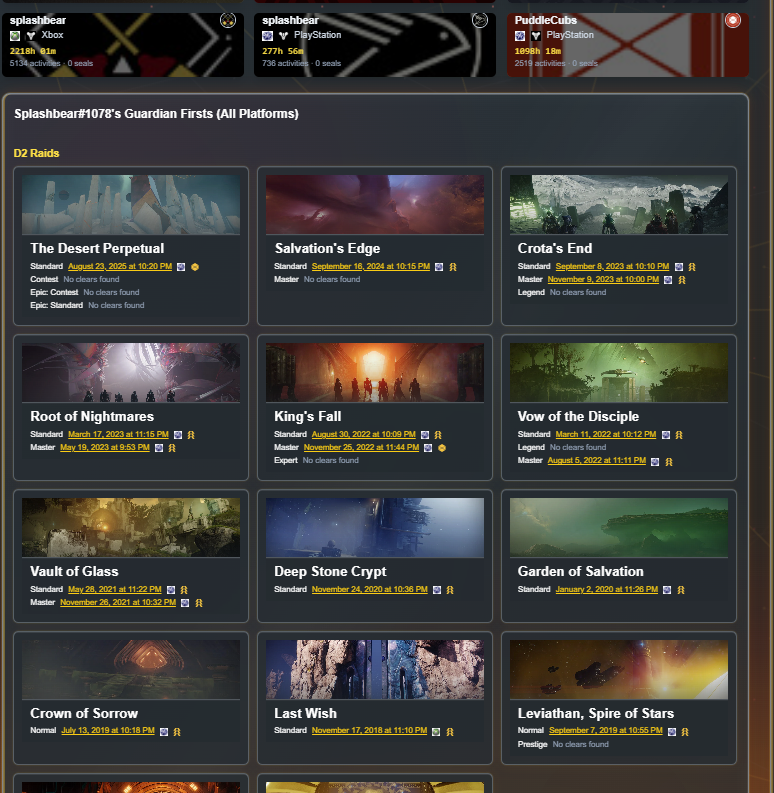
Task: Click the orange hexagon icon beside King's Fall Master date
Action: [442, 448]
